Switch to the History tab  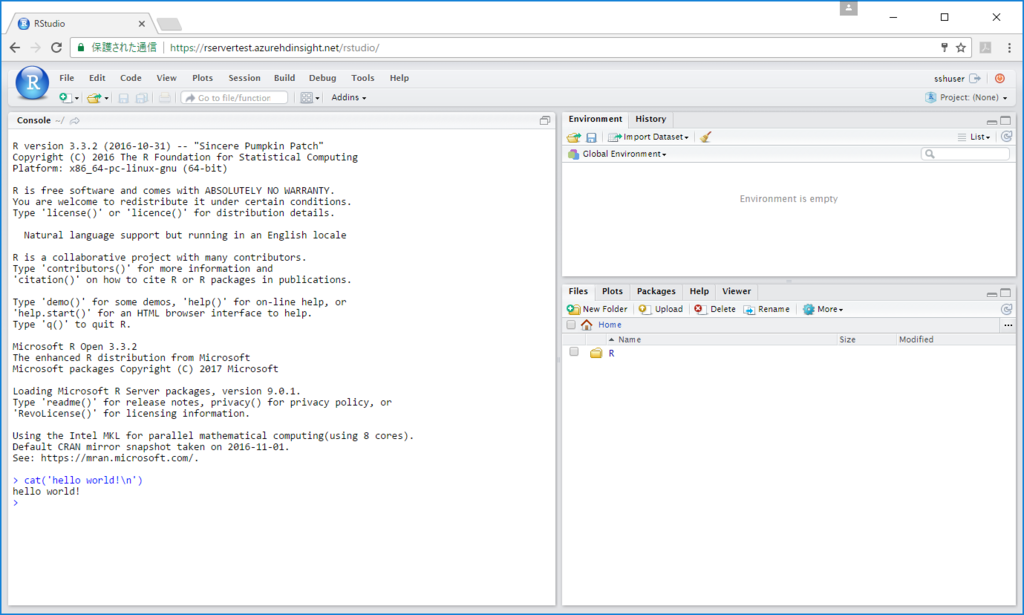click(x=650, y=119)
